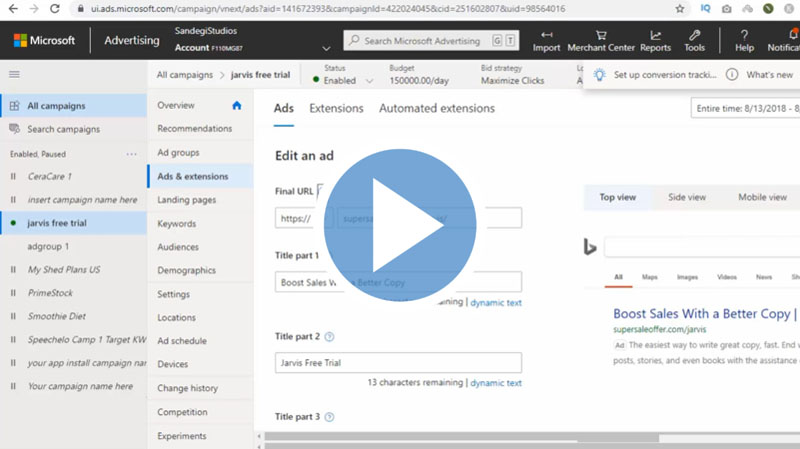Open the IQ browser extension
800x449 pixels.
[705, 9]
